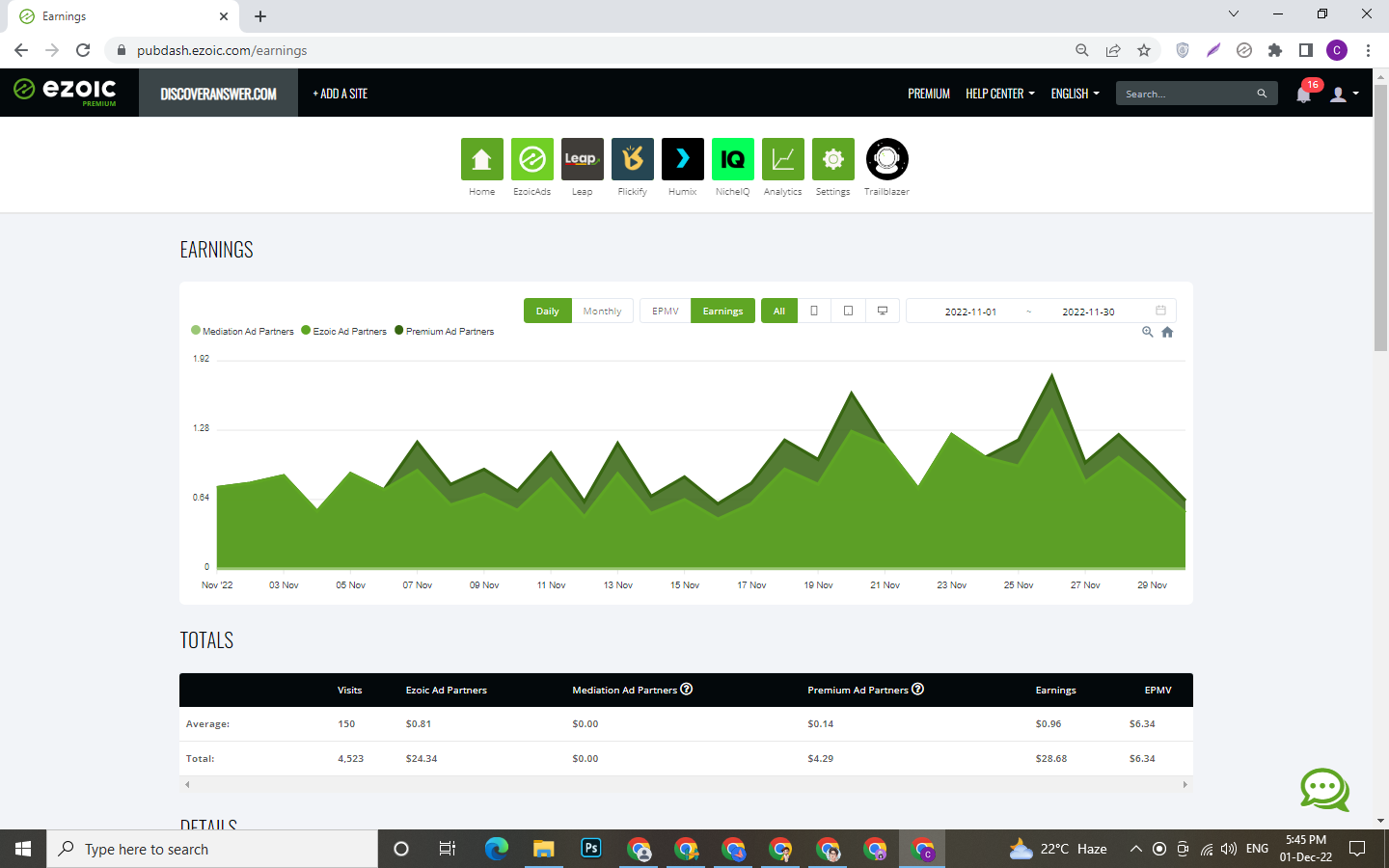Open the live chat bubble
This screenshot has width=1389, height=868.
pyautogui.click(x=1324, y=790)
